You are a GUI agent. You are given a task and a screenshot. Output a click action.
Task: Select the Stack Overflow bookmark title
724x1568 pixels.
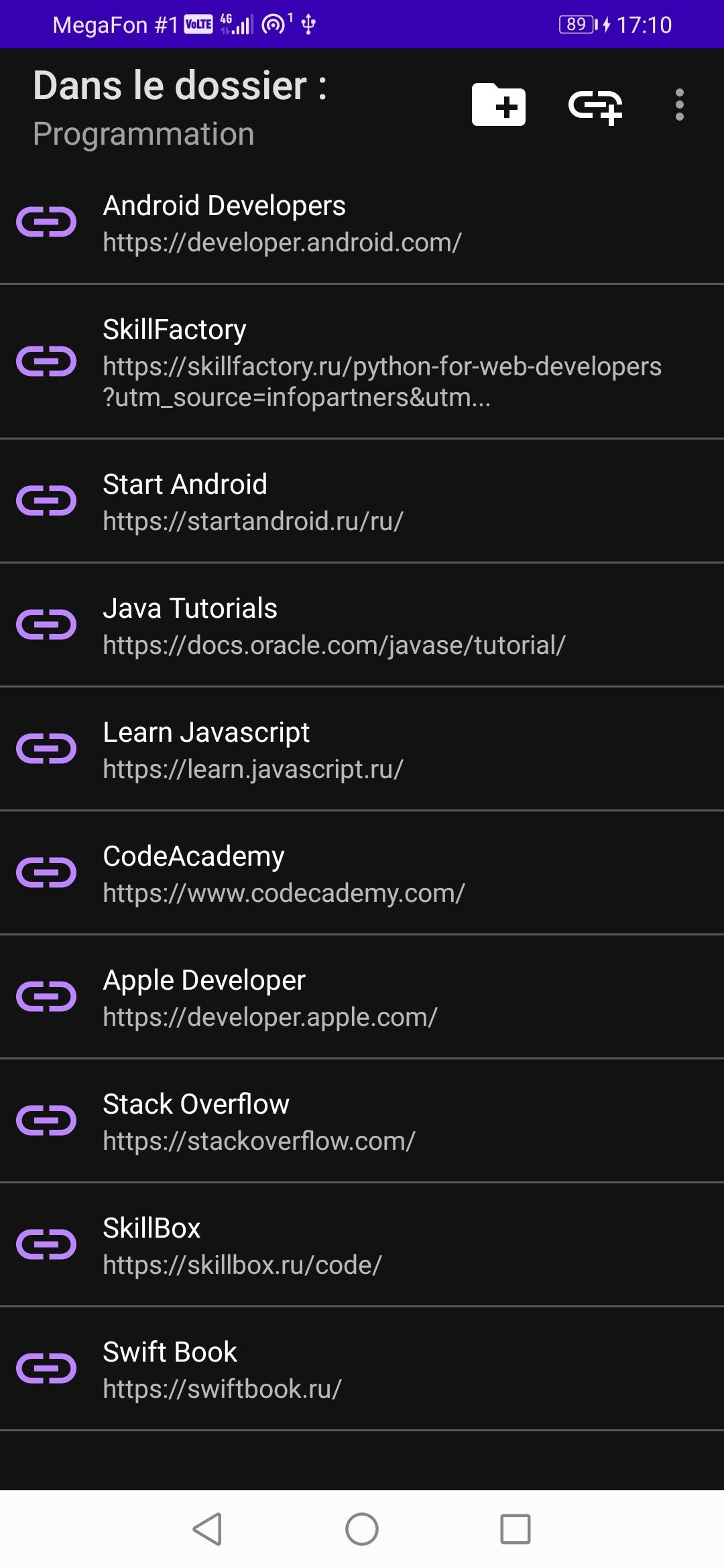(196, 1104)
